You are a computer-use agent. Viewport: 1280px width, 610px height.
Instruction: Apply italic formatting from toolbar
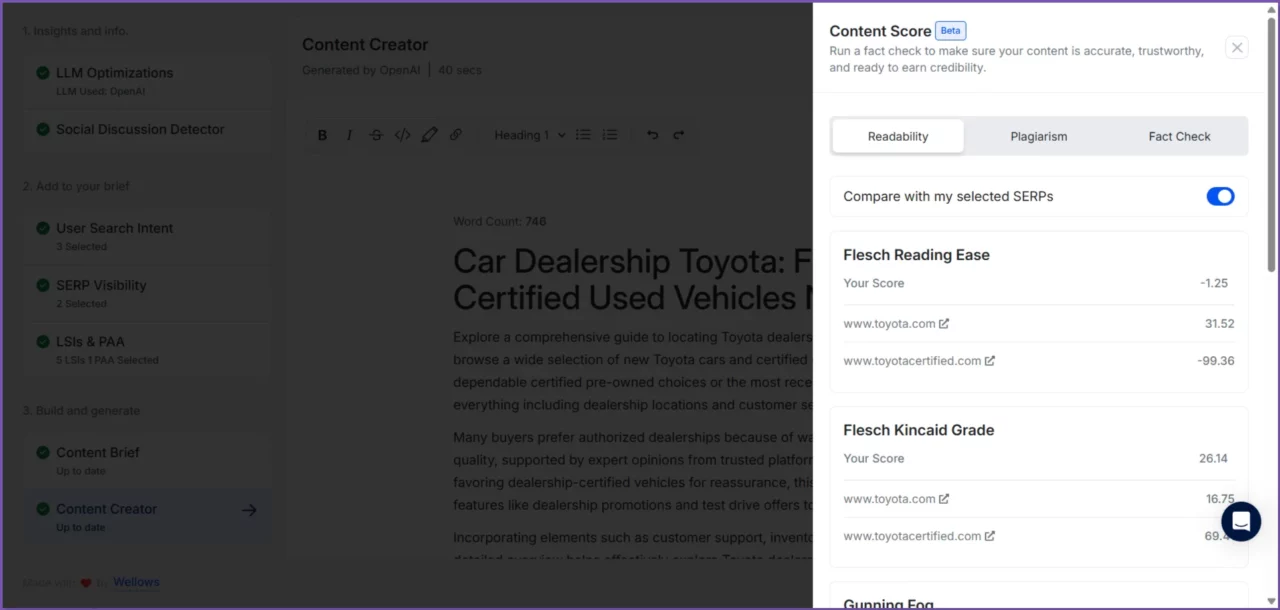(x=349, y=135)
